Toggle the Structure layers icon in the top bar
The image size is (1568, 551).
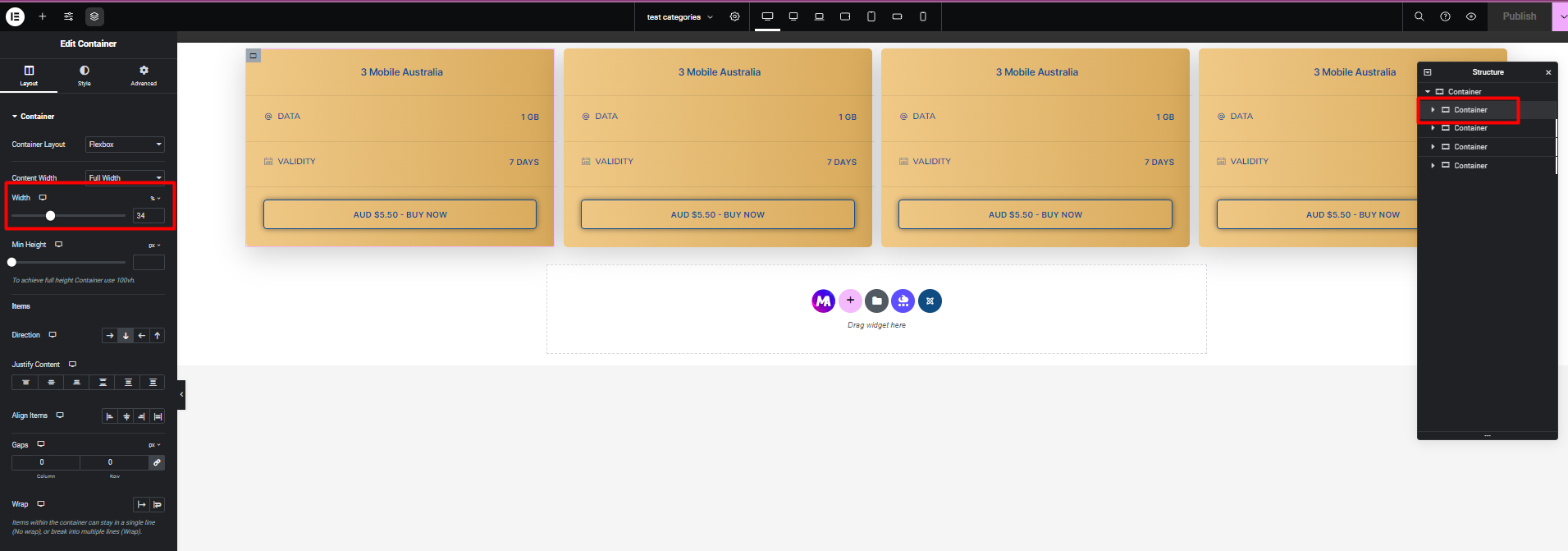94,16
